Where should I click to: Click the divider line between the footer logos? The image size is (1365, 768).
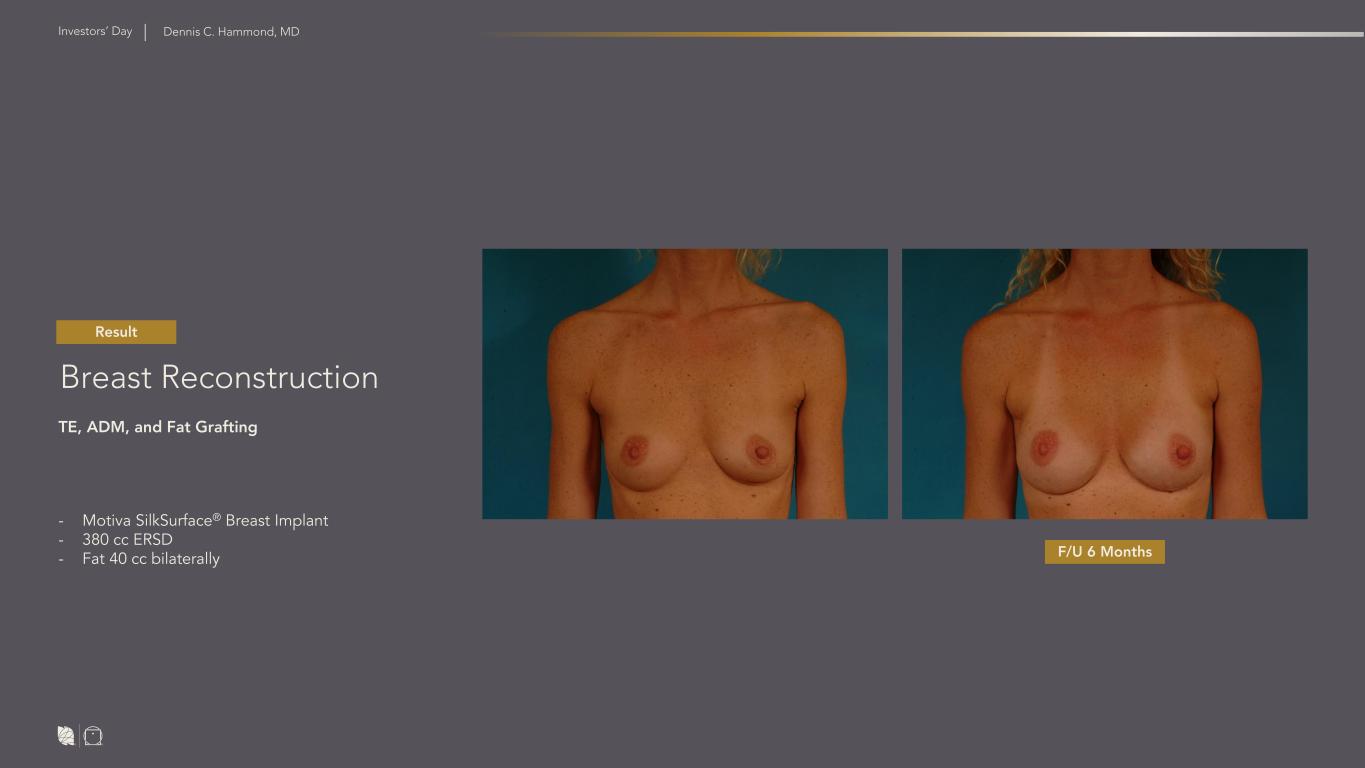(x=79, y=736)
